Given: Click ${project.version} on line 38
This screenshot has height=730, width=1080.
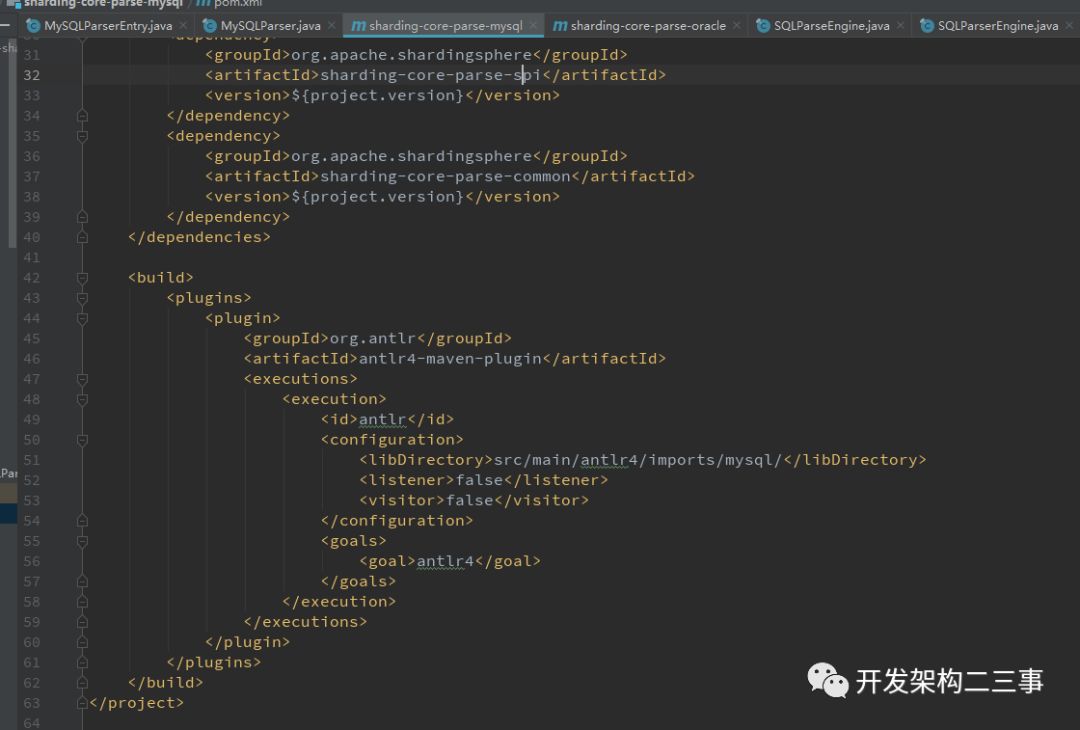Looking at the screenshot, I should point(378,197).
